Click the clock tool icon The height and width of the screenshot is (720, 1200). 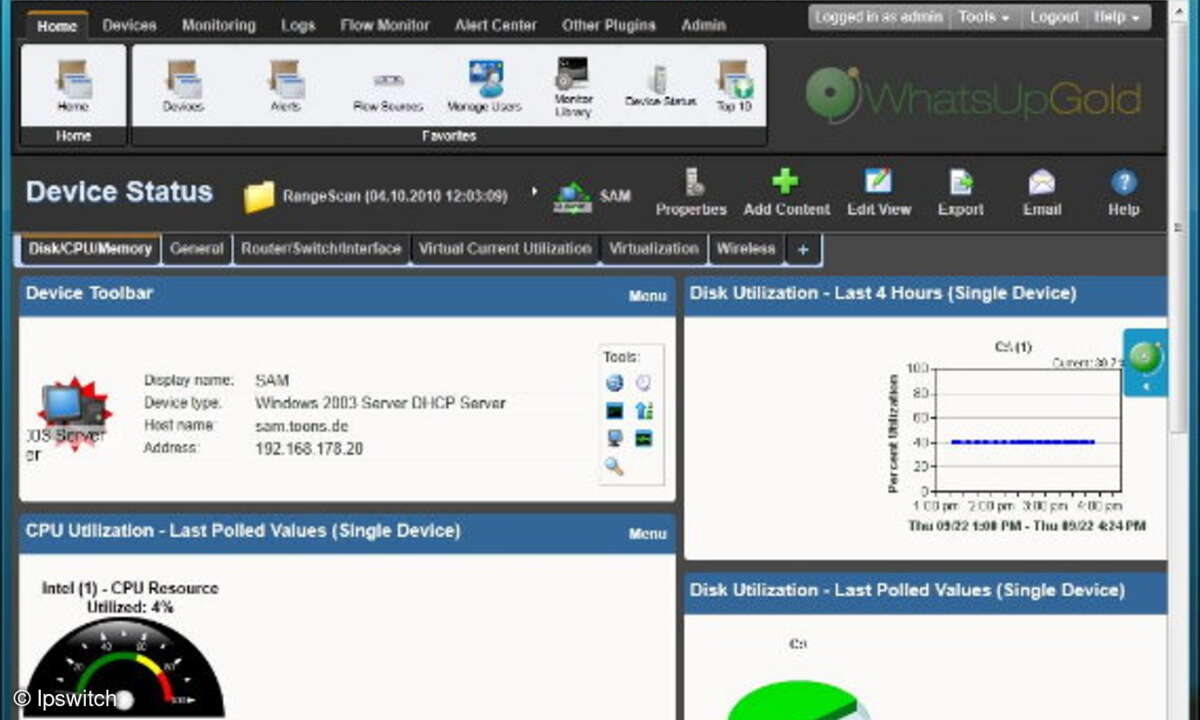[x=643, y=382]
